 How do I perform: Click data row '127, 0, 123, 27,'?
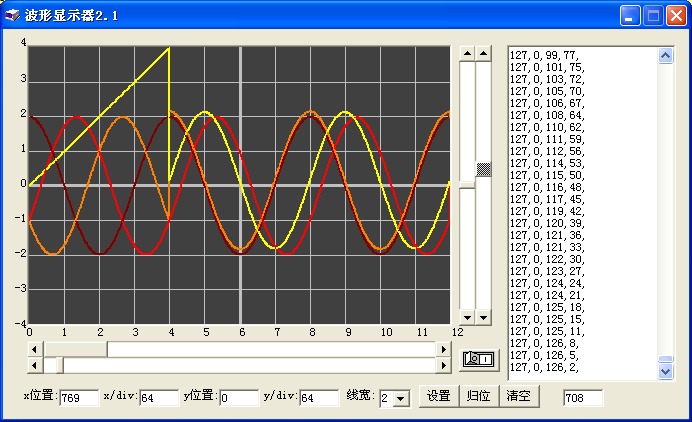coord(547,271)
